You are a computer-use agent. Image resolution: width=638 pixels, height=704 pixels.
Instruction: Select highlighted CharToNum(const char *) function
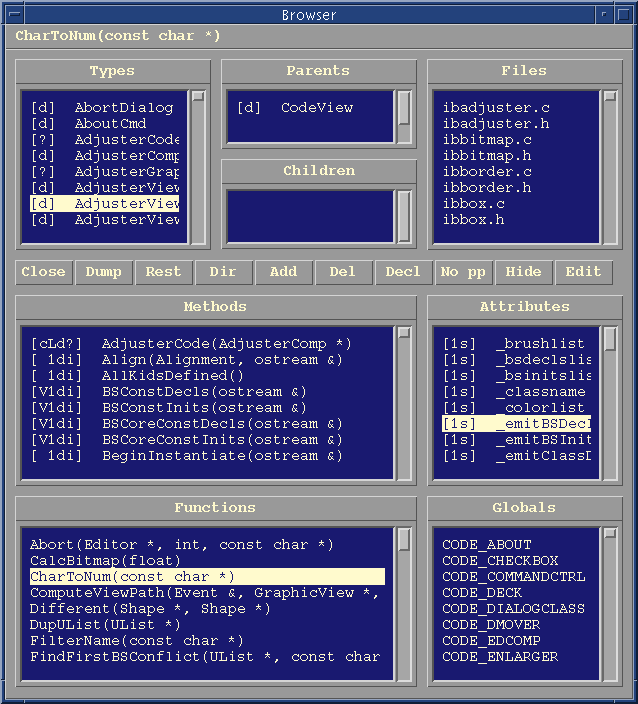[x=207, y=577]
